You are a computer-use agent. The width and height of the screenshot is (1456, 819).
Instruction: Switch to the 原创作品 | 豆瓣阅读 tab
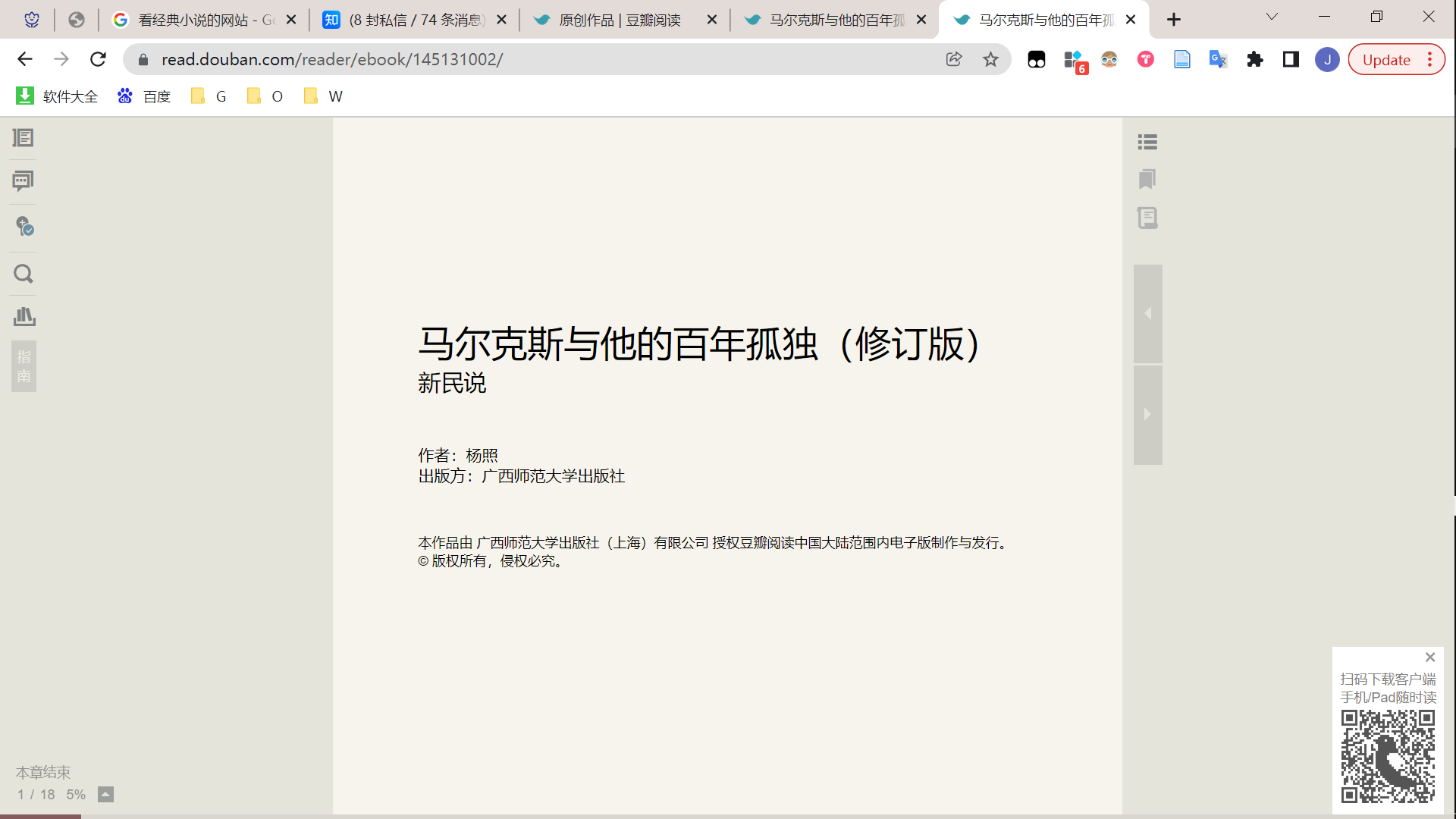[x=619, y=20]
